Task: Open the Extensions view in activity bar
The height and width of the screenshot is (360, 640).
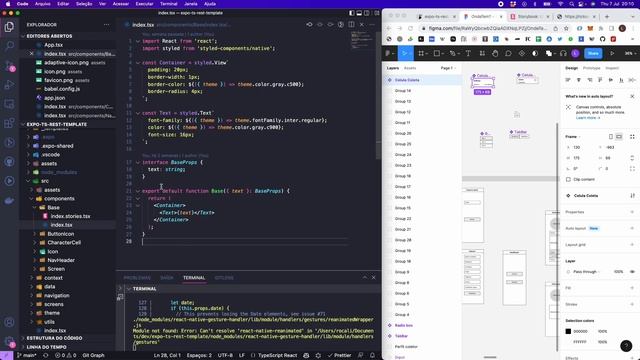Action: tap(9, 123)
